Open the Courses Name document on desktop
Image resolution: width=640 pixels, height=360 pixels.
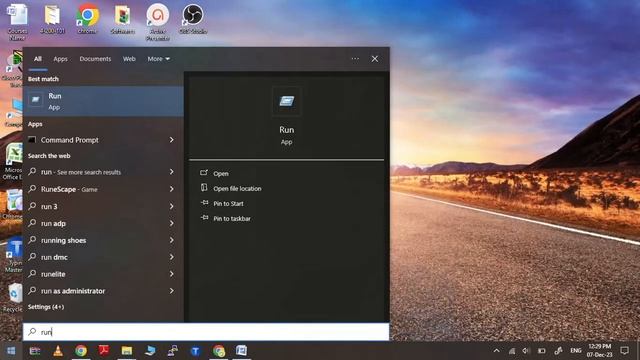click(17, 22)
